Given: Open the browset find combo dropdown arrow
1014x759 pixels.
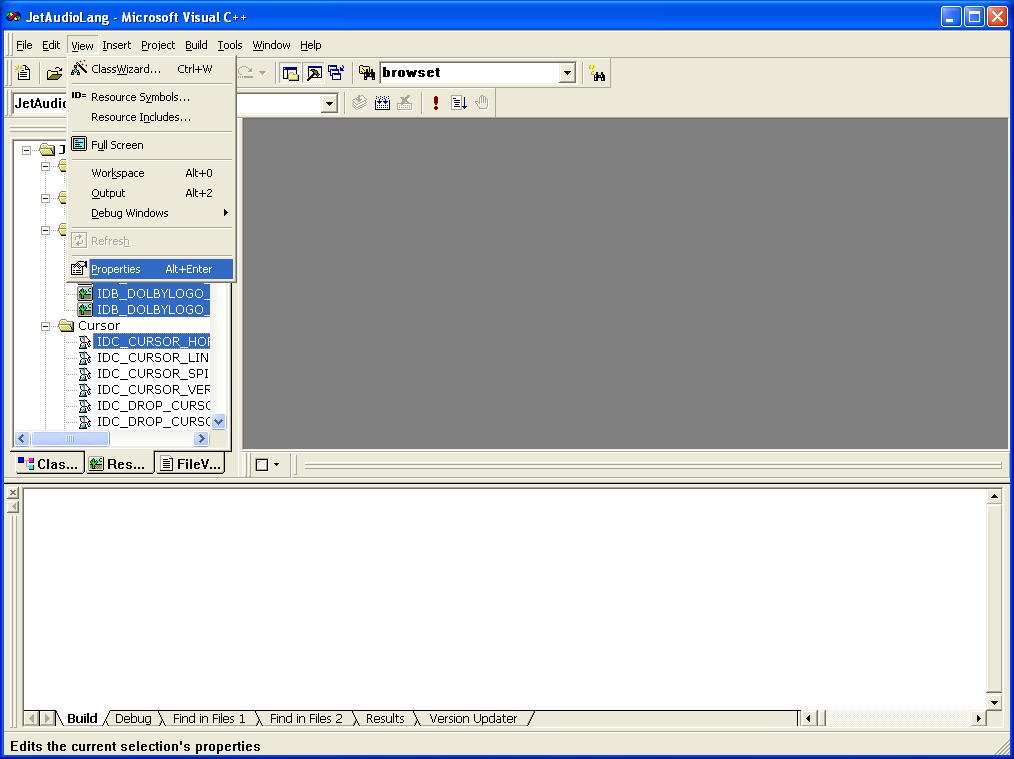Looking at the screenshot, I should 567,73.
